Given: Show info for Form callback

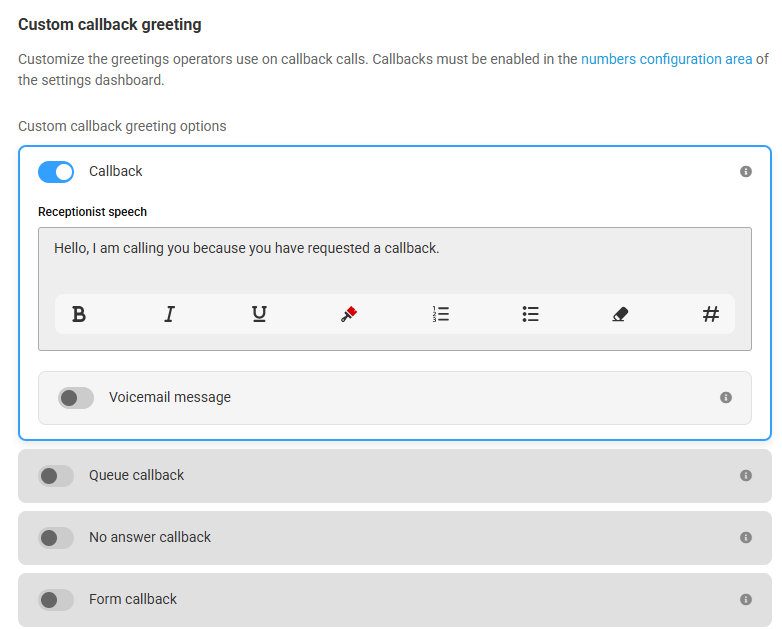Looking at the screenshot, I should pos(746,599).
